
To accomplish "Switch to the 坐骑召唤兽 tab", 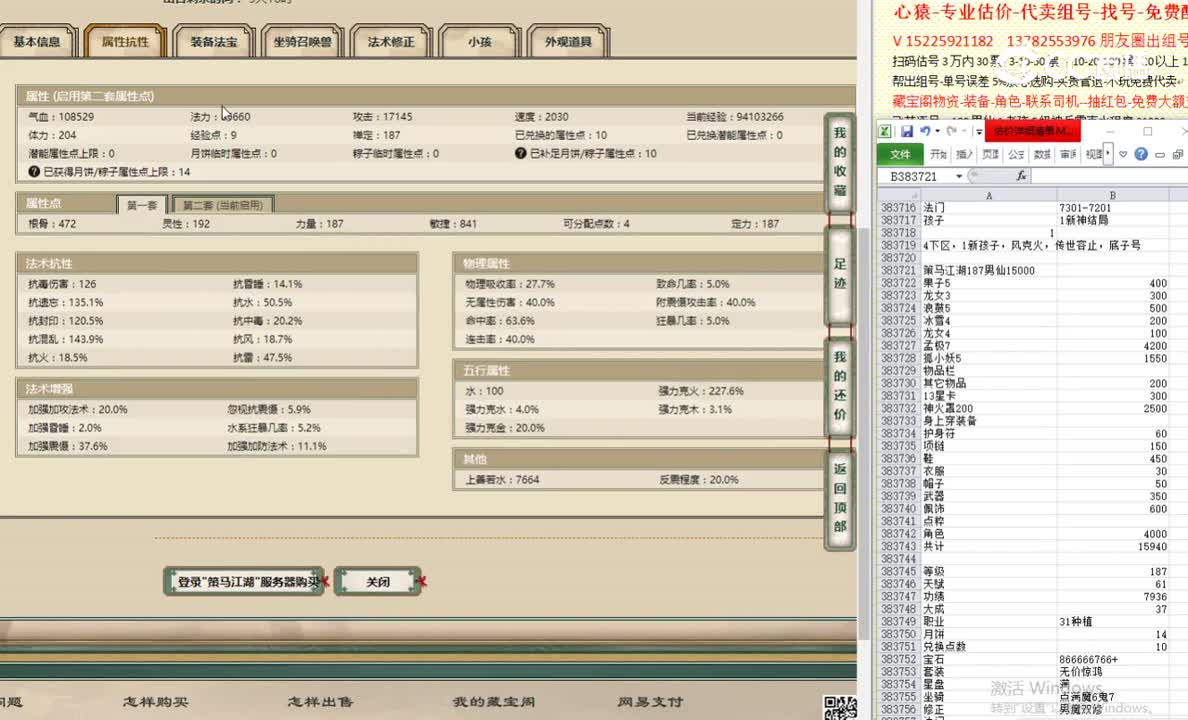I will pyautogui.click(x=302, y=42).
